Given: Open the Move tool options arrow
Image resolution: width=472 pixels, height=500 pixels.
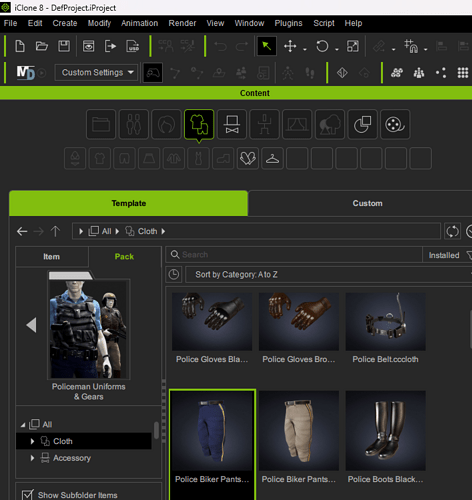Looking at the screenshot, I should click(x=305, y=49).
